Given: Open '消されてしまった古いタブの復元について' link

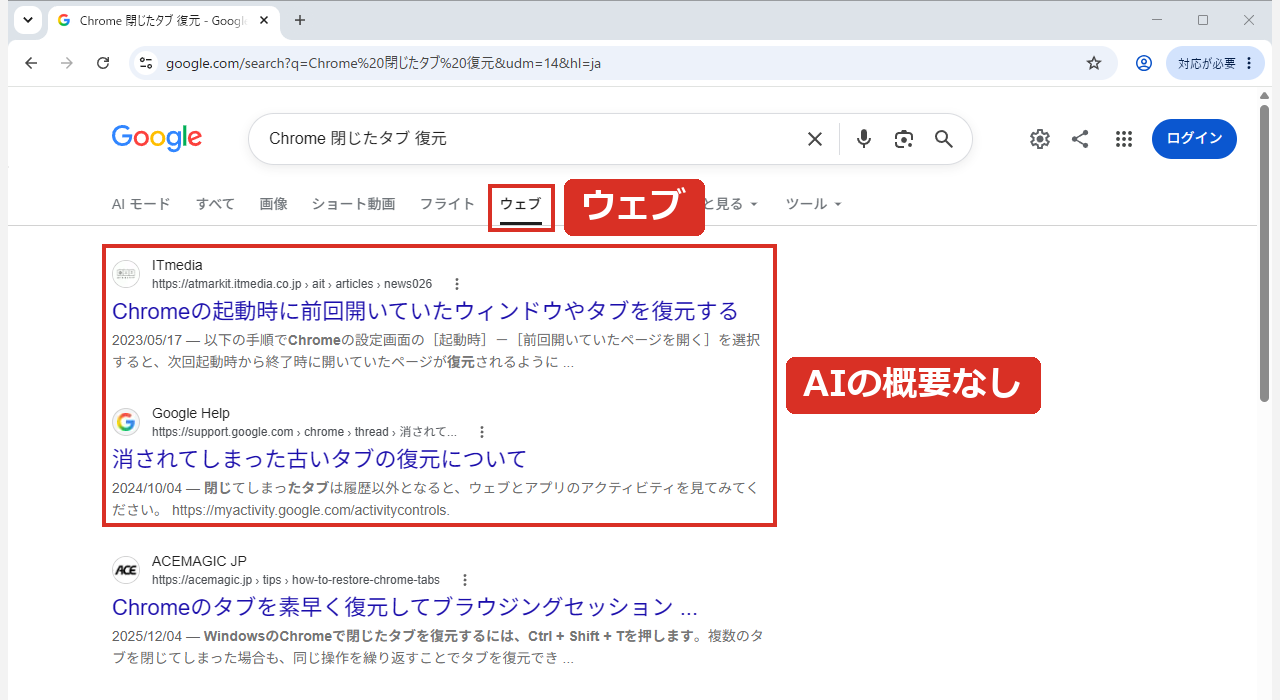Looking at the screenshot, I should pos(319,458).
